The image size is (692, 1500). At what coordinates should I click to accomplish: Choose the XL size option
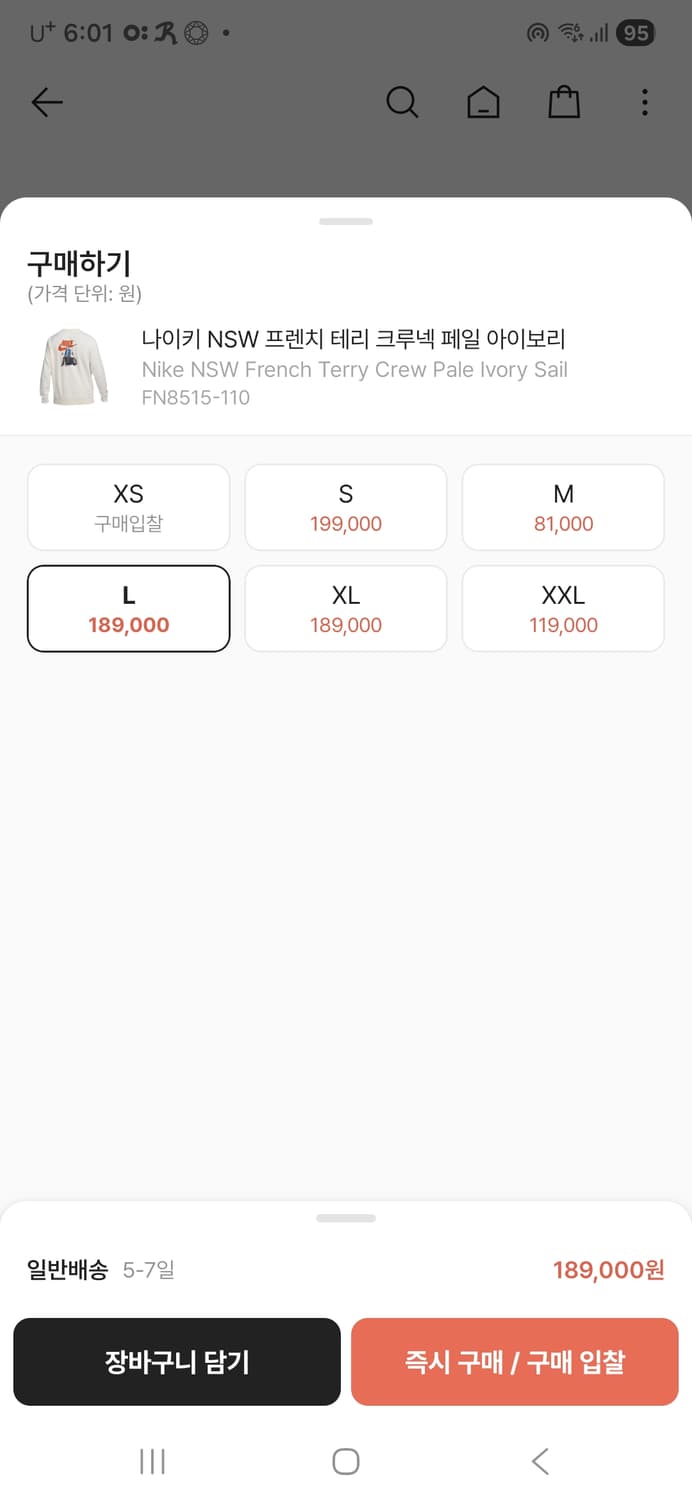[x=345, y=608]
